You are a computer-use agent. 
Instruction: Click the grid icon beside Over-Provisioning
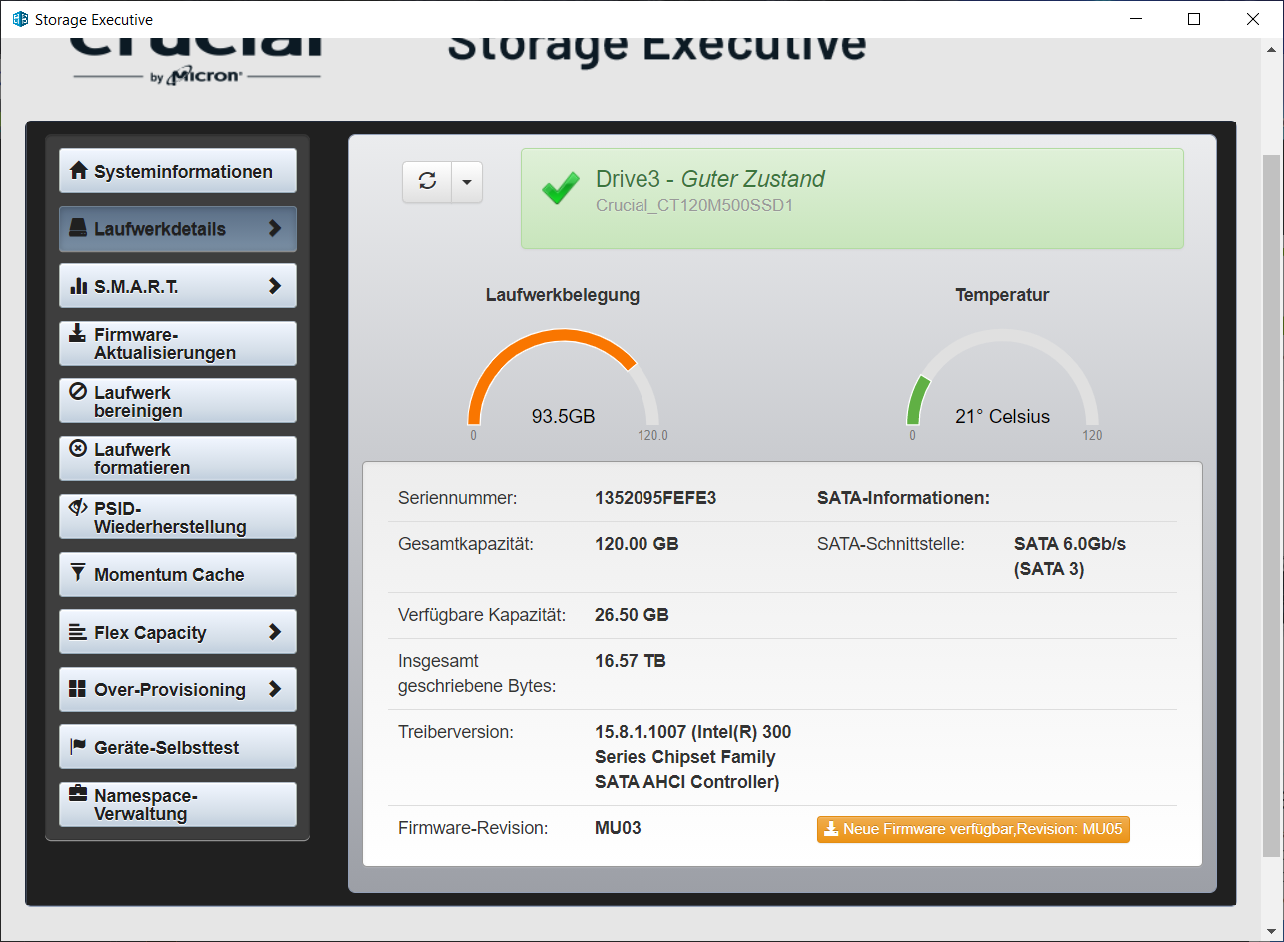tap(78, 689)
